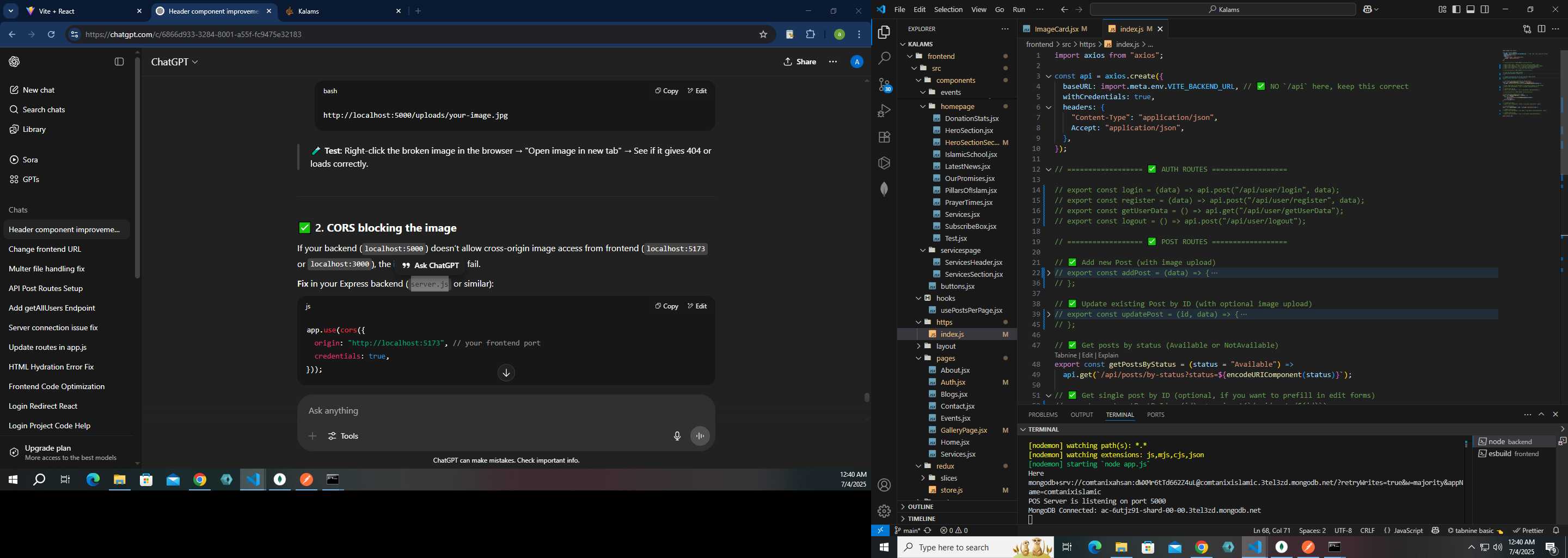Click the ChatGPT logo in the sidebar
Screen dimensions: 1568x558
15,62
